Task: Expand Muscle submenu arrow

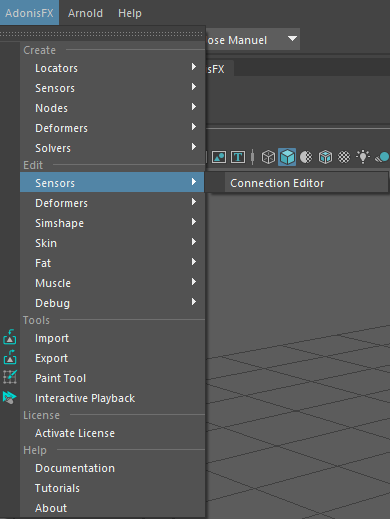Action: (194, 282)
